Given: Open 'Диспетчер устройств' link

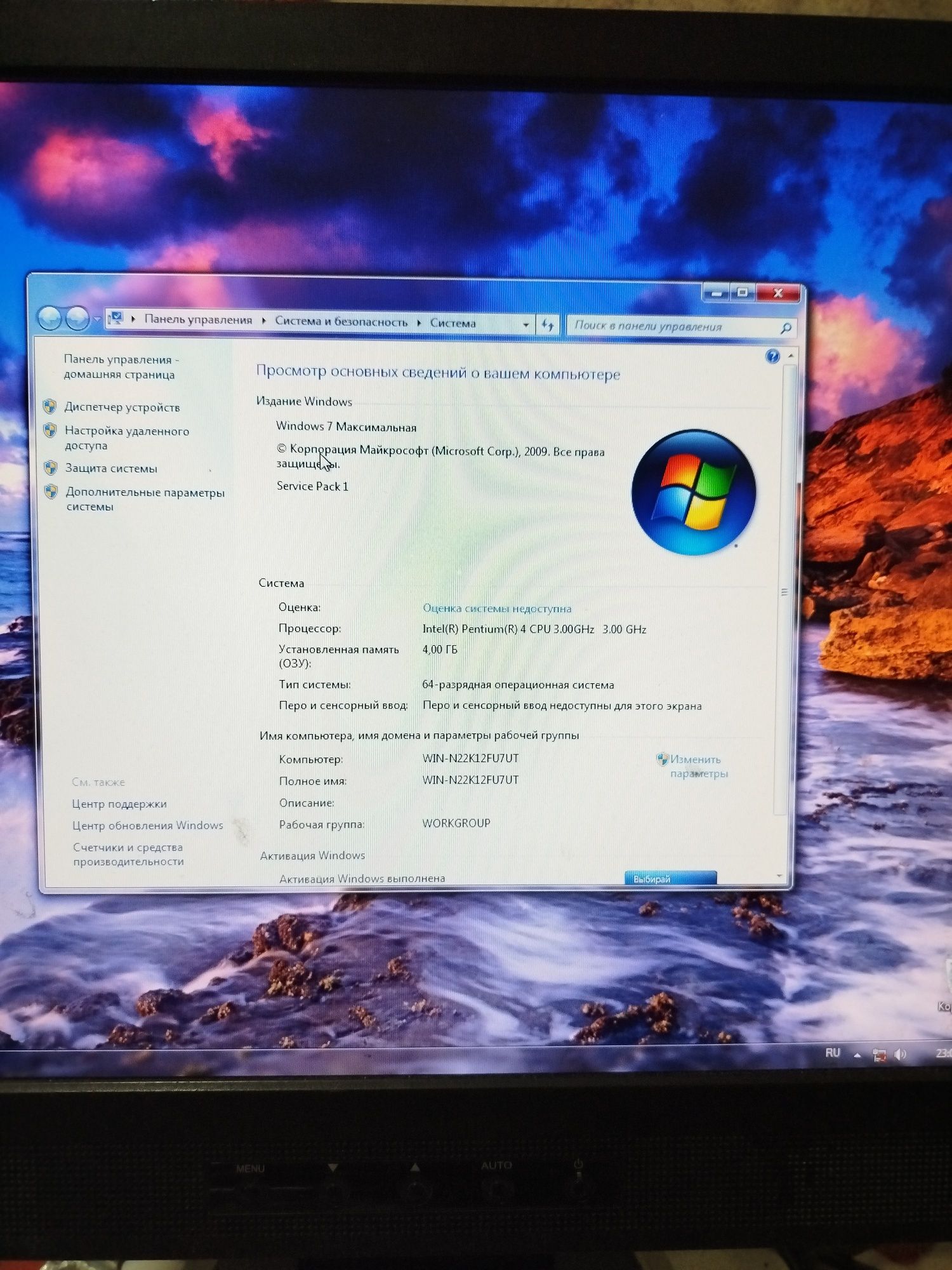Looking at the screenshot, I should tap(122, 407).
